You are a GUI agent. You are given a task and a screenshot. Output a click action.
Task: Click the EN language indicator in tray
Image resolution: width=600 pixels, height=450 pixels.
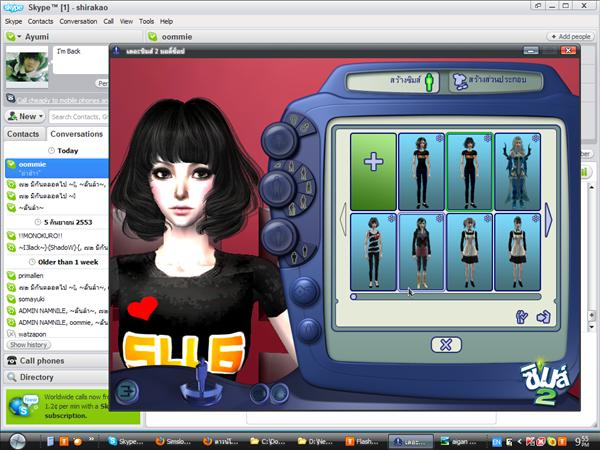click(x=497, y=442)
